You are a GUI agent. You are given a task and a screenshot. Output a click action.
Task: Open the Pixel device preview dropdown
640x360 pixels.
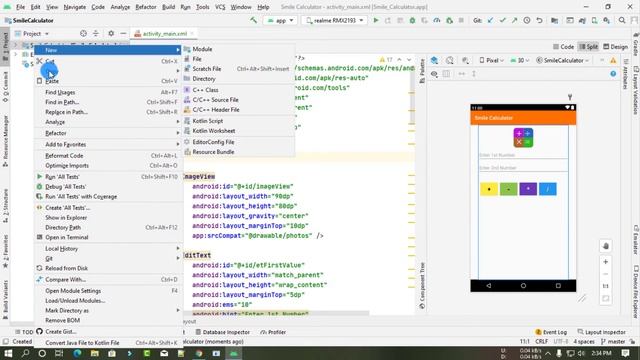tap(491, 60)
